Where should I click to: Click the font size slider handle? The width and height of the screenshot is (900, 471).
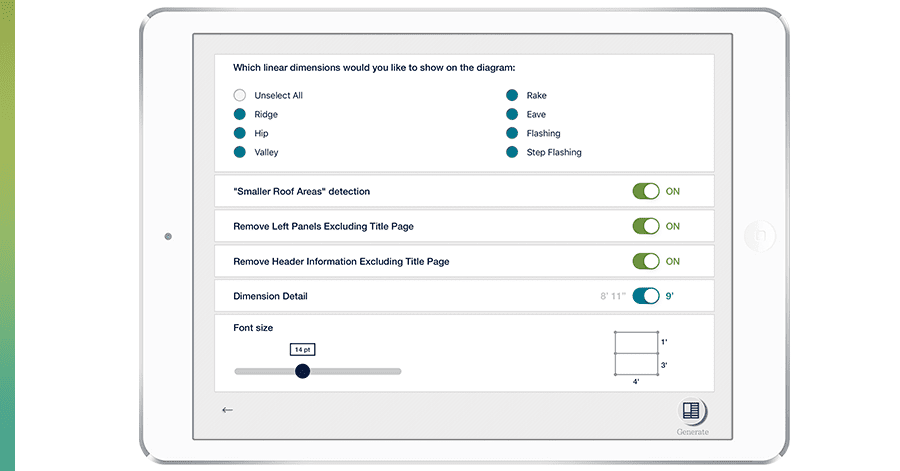tap(302, 371)
